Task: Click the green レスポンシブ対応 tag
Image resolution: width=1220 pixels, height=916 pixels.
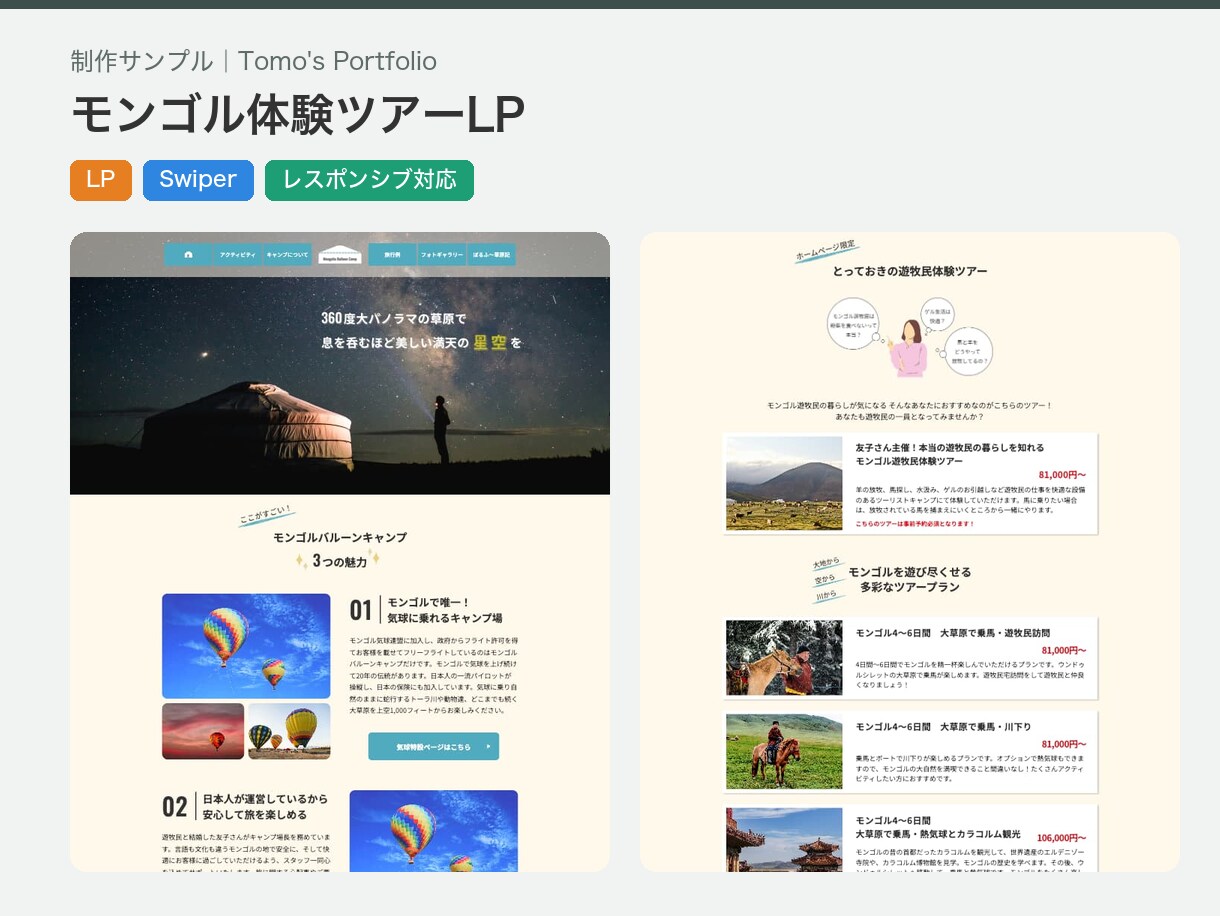Action: click(x=369, y=180)
